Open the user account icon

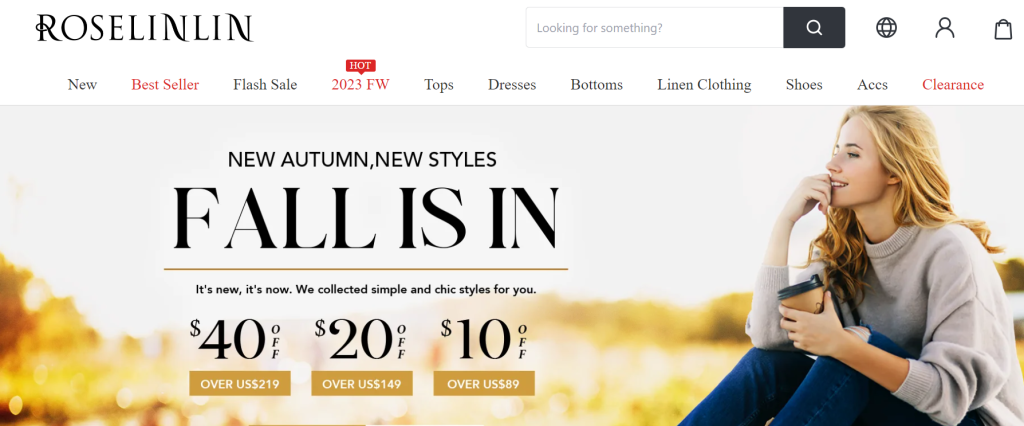pos(944,27)
